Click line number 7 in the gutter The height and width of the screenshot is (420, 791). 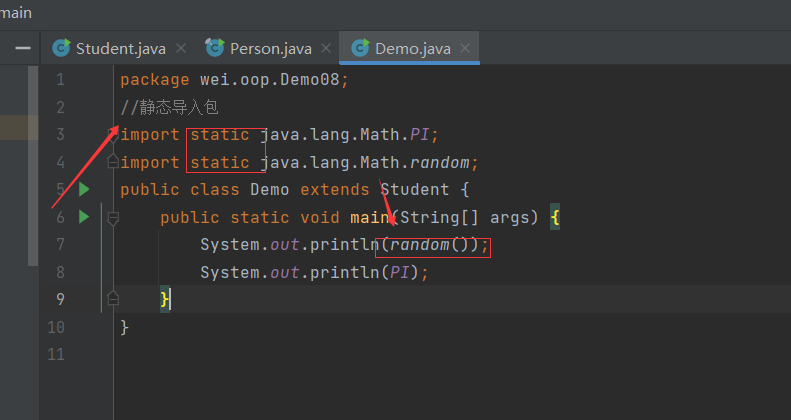point(59,245)
